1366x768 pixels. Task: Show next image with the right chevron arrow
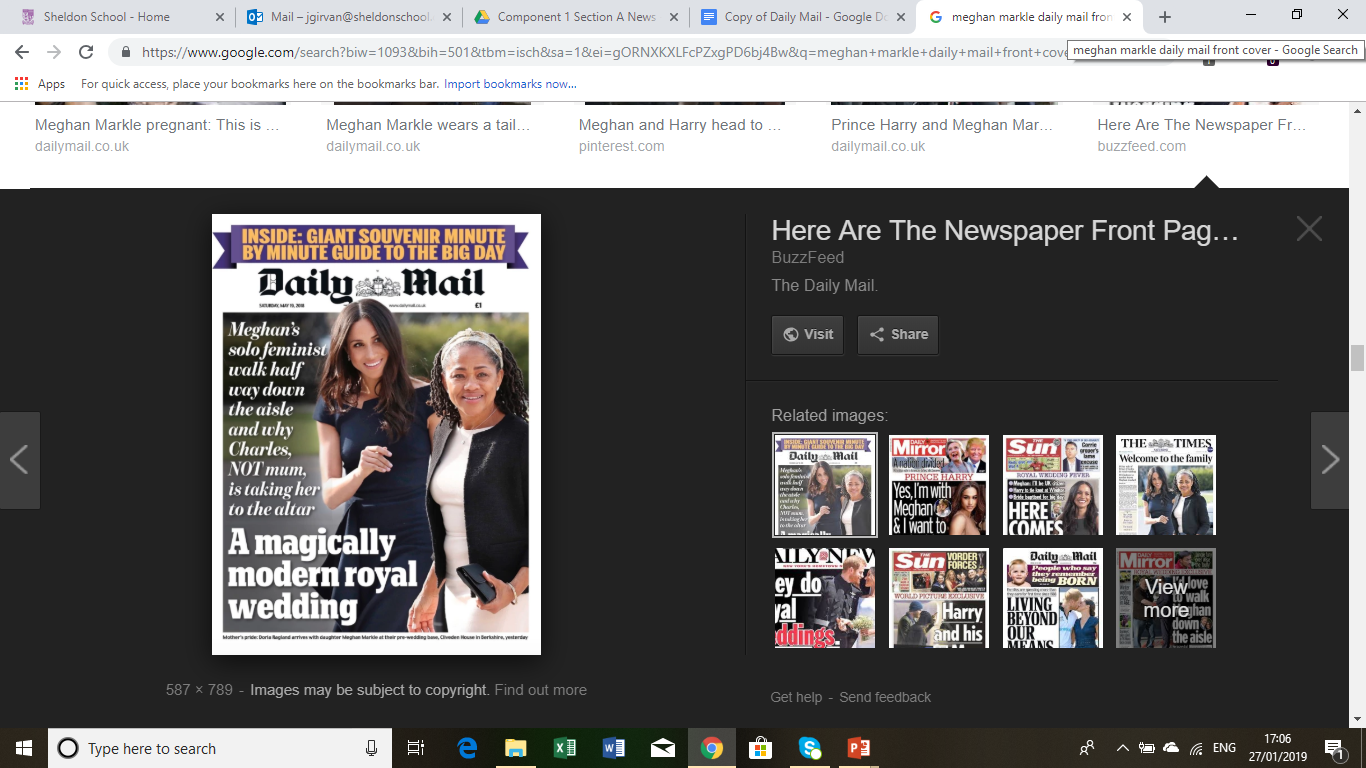point(1330,460)
